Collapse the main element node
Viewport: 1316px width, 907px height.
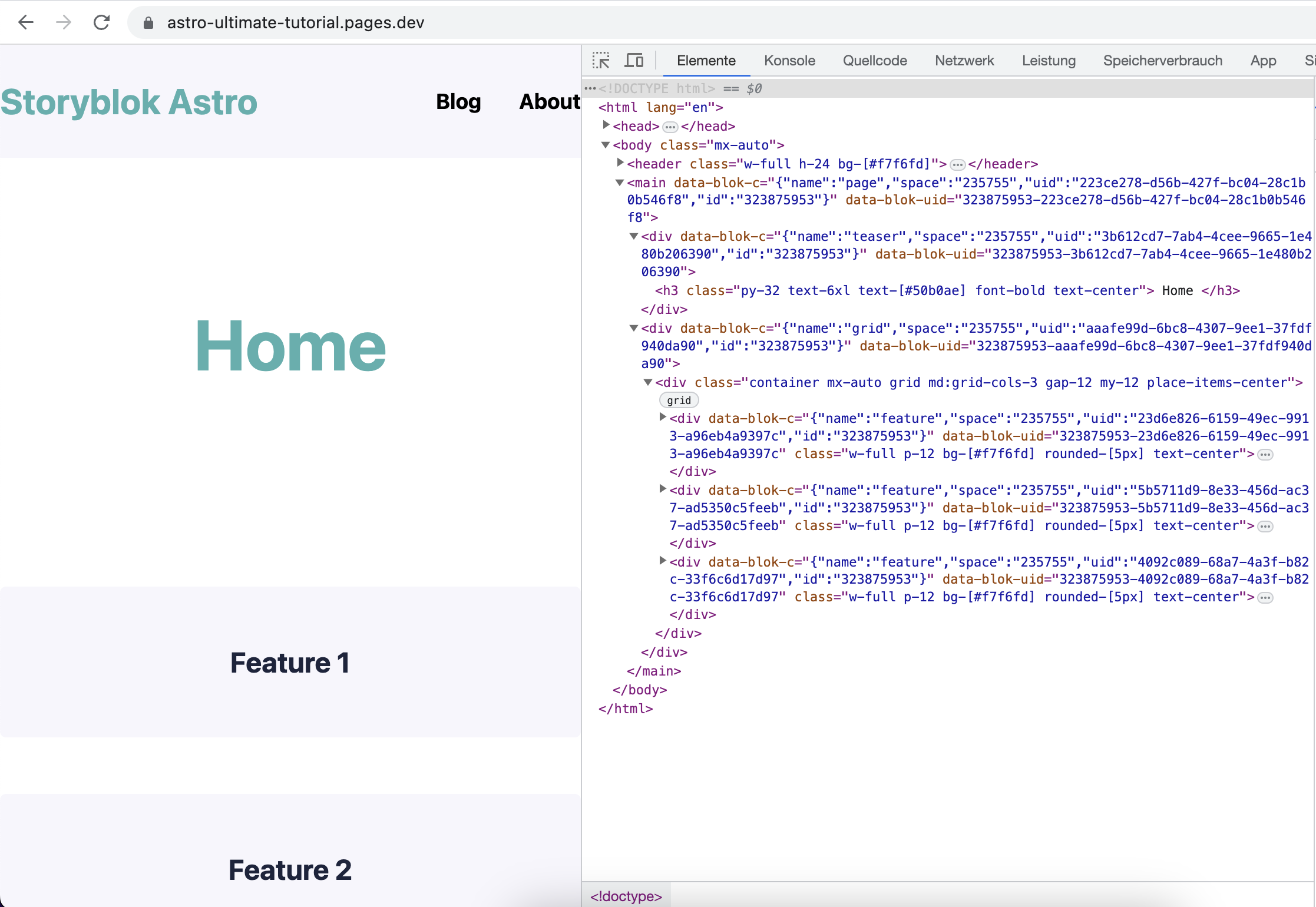[x=619, y=183]
